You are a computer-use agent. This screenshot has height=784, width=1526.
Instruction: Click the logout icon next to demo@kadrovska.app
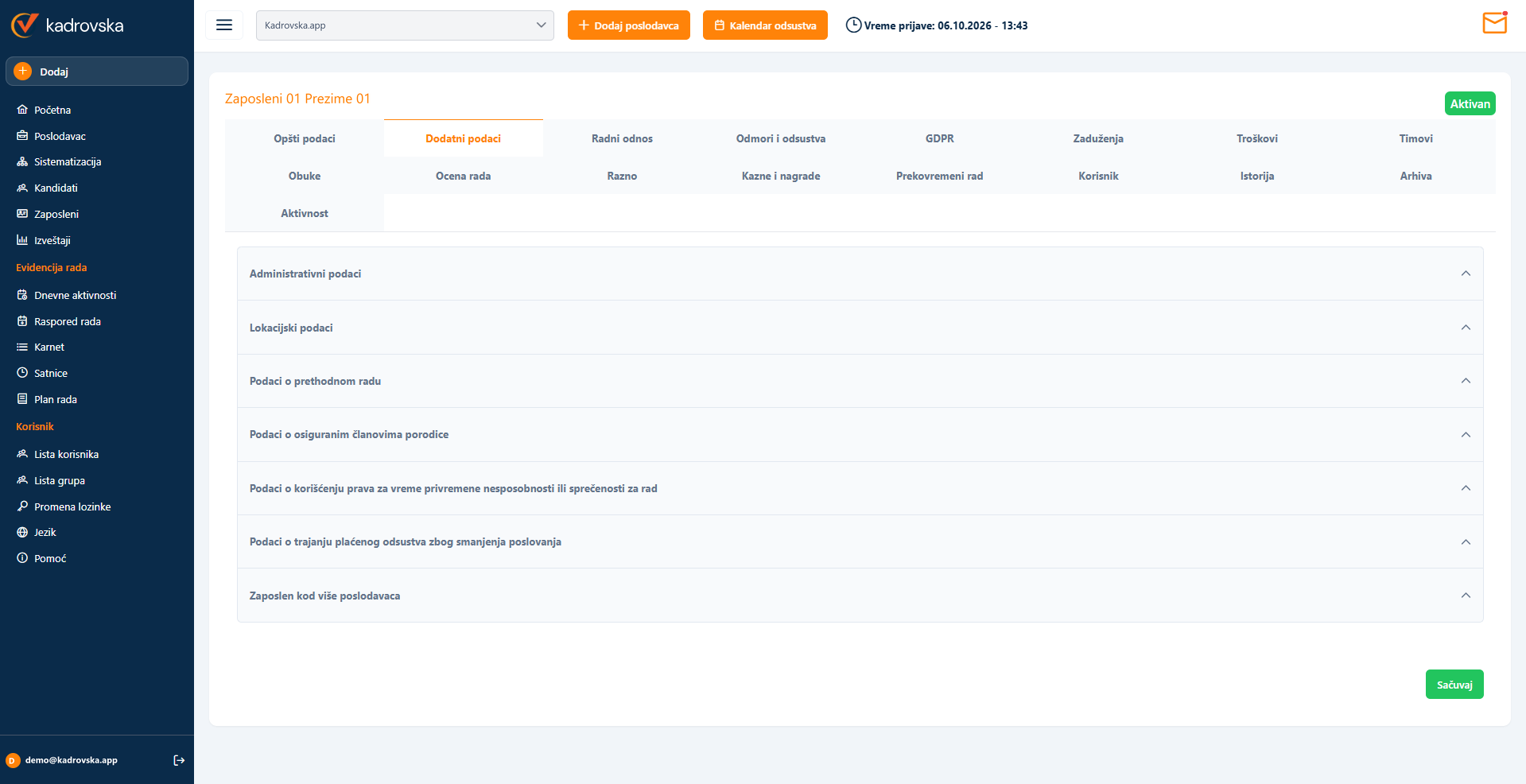(179, 760)
